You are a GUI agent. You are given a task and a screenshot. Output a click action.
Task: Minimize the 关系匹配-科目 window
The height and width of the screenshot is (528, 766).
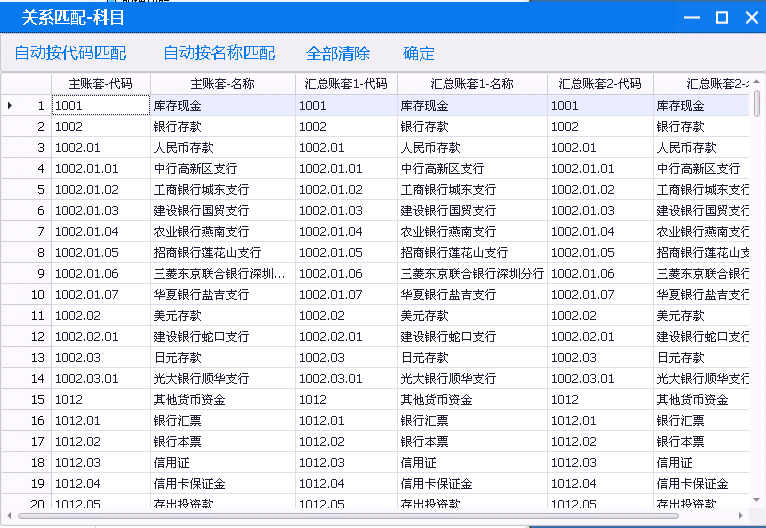pos(692,18)
